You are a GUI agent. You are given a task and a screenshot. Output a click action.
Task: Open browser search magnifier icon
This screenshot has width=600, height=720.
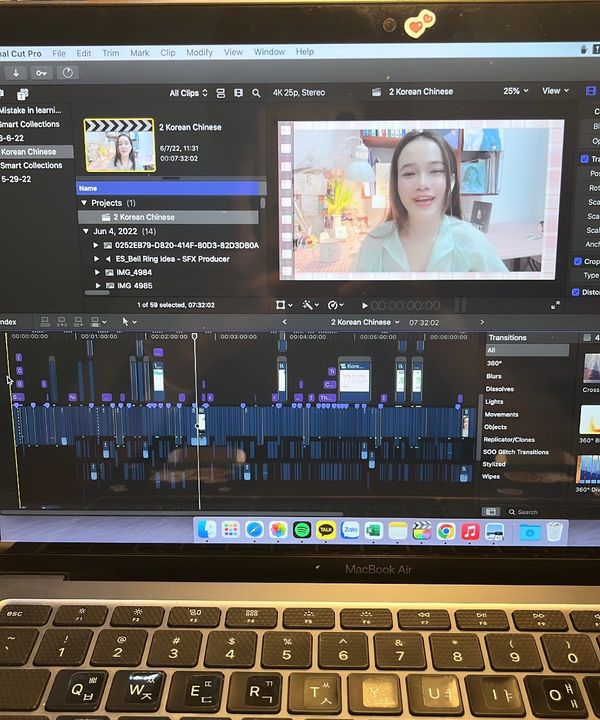256,93
